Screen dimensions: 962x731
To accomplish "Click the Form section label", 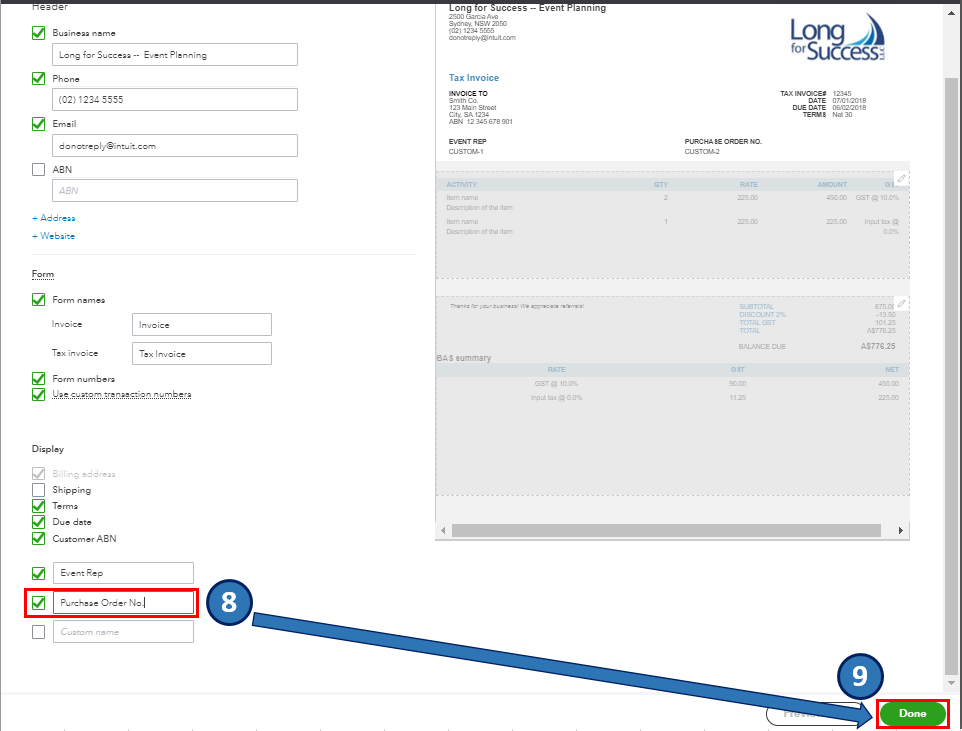I will tap(43, 274).
